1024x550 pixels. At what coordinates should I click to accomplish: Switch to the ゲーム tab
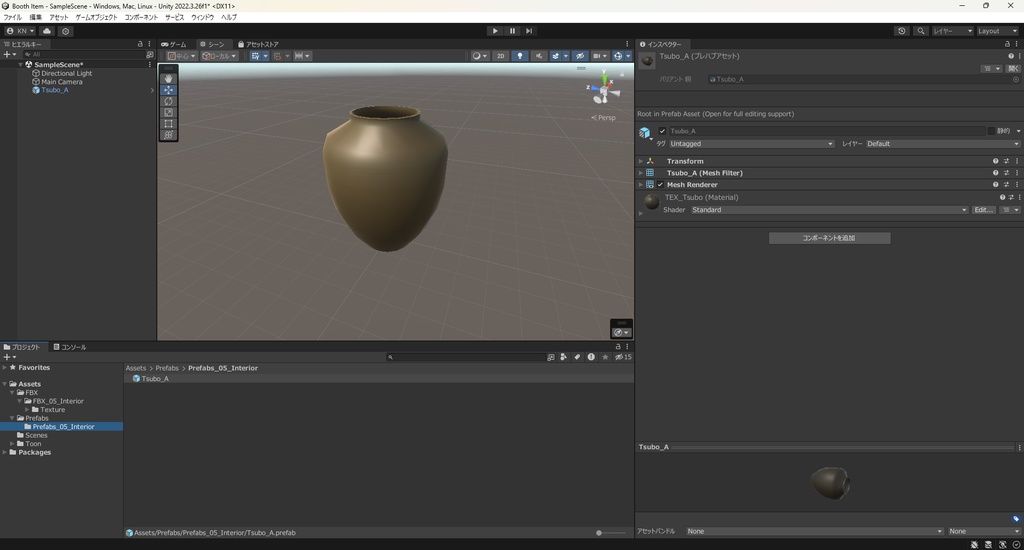coord(175,44)
